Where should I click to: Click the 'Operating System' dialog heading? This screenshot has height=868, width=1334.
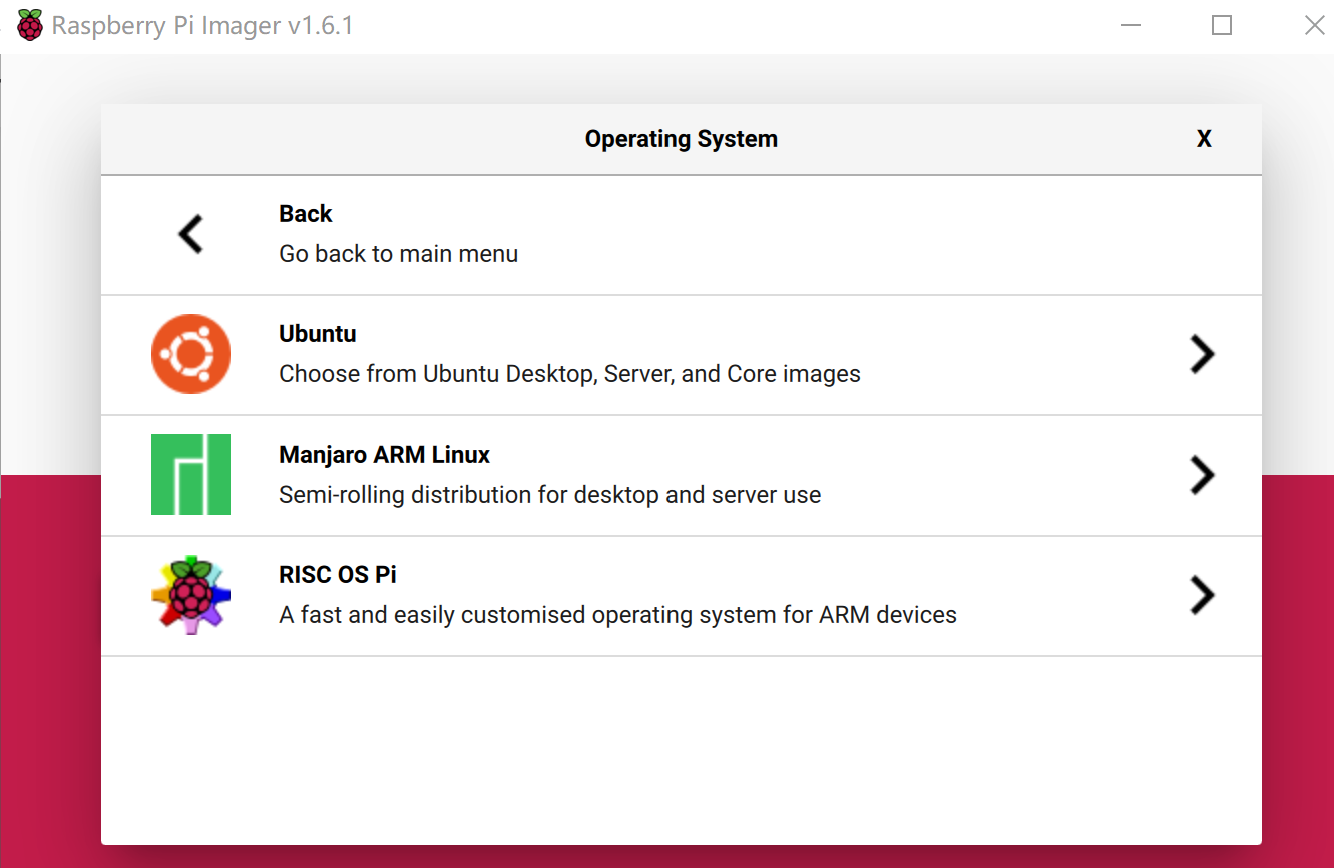pyautogui.click(x=681, y=139)
